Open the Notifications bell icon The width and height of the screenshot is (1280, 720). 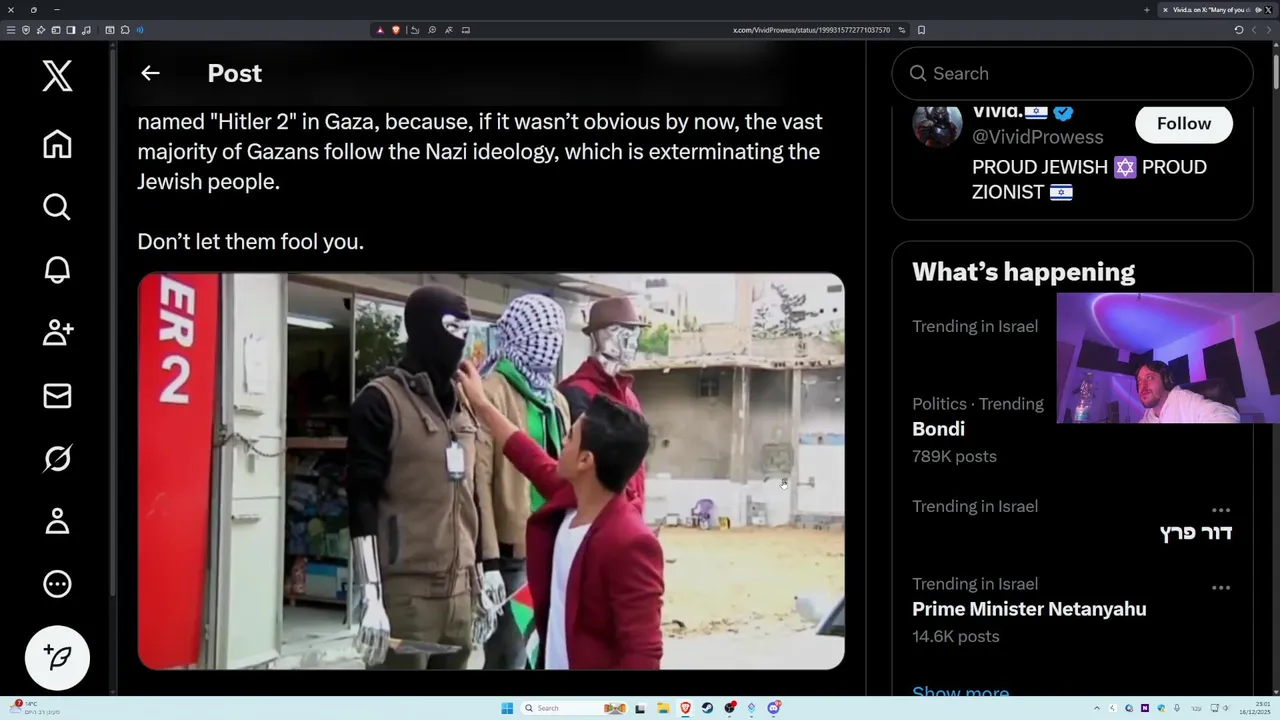[57, 270]
